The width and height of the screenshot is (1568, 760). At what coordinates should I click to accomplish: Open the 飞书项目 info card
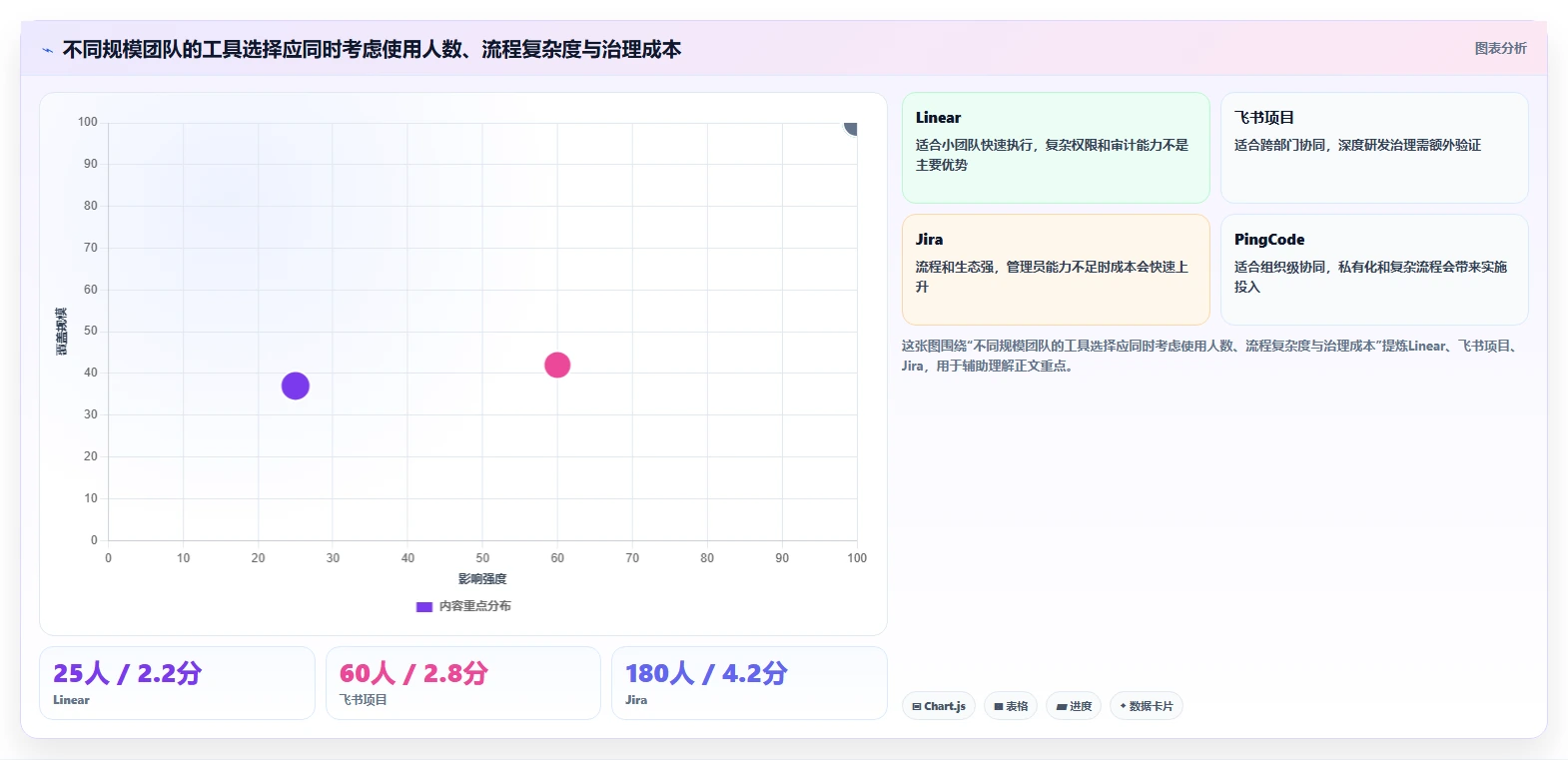coord(1374,148)
